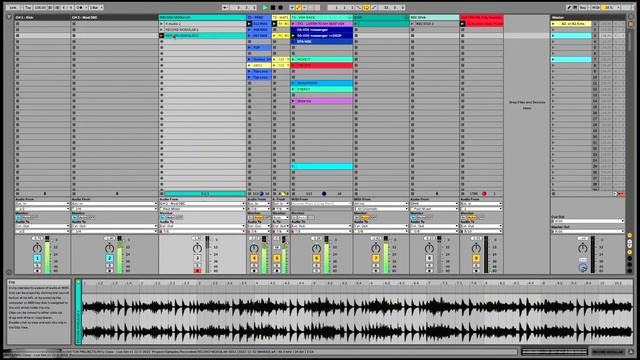Viewport: 640px width, 360px height.
Task: Open Audio From dropdown on CH 2 track
Action: click(114, 204)
